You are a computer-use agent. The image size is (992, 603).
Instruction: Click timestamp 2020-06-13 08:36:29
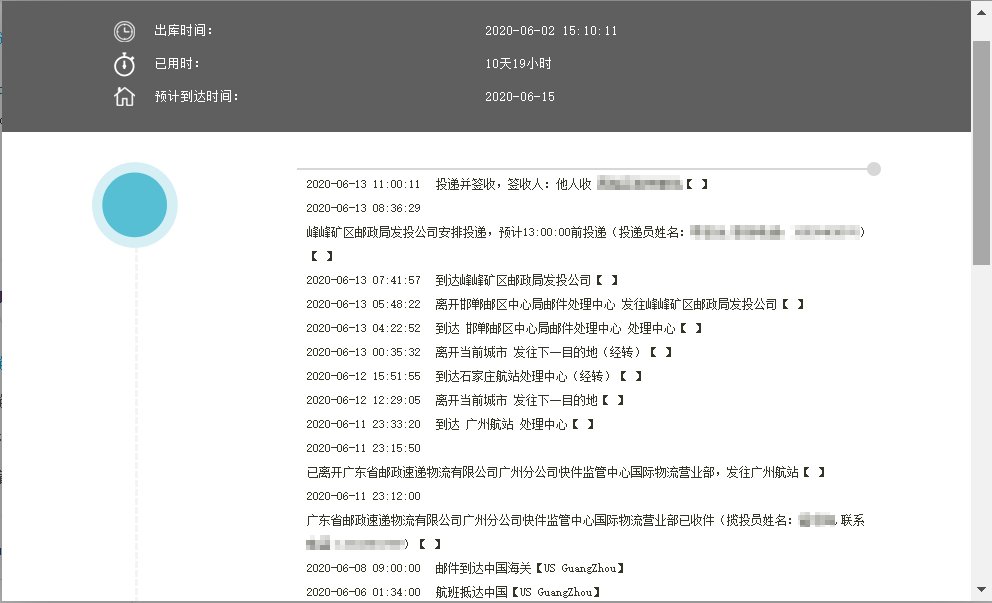click(363, 208)
